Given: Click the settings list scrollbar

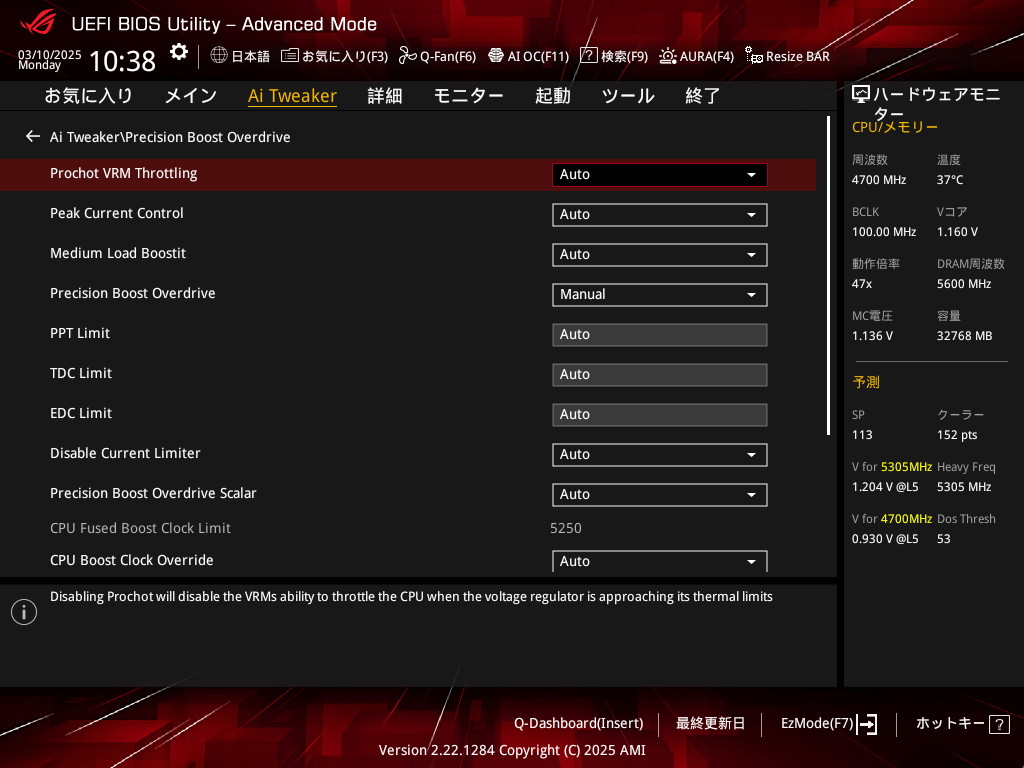Looking at the screenshot, I should coord(828,276).
